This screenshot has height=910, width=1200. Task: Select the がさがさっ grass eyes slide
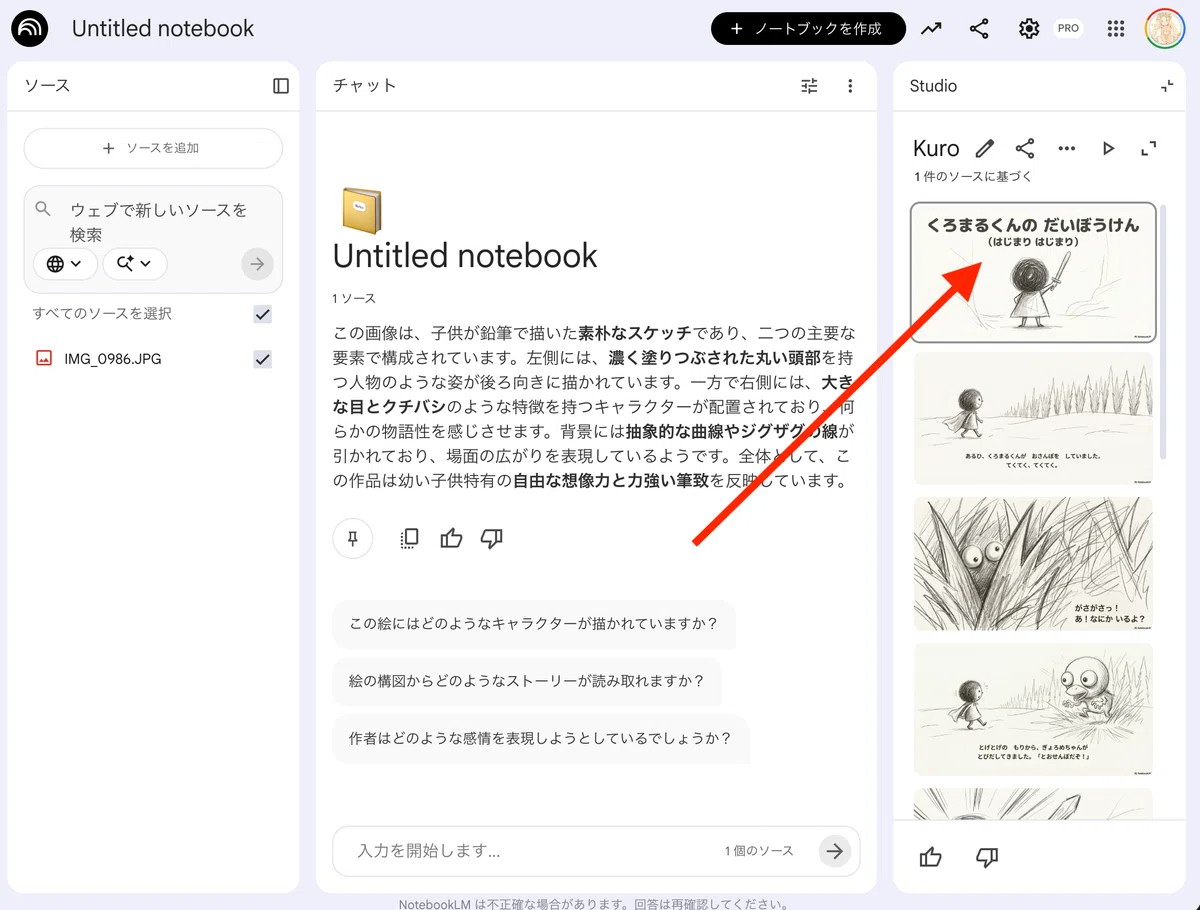click(x=1033, y=564)
